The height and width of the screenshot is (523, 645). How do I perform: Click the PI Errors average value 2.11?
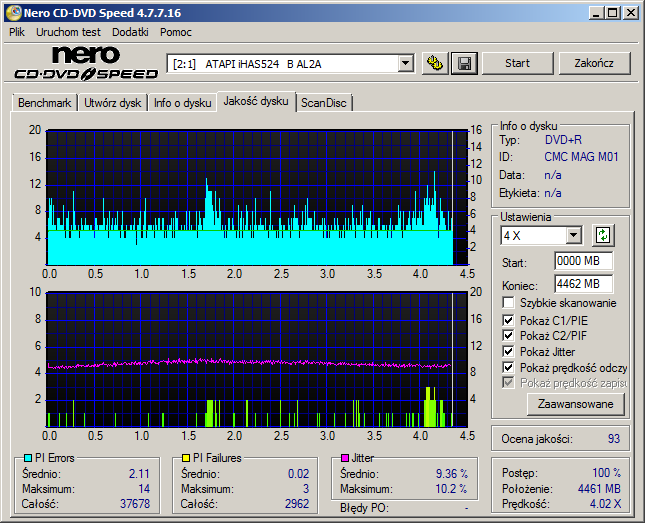tap(139, 474)
